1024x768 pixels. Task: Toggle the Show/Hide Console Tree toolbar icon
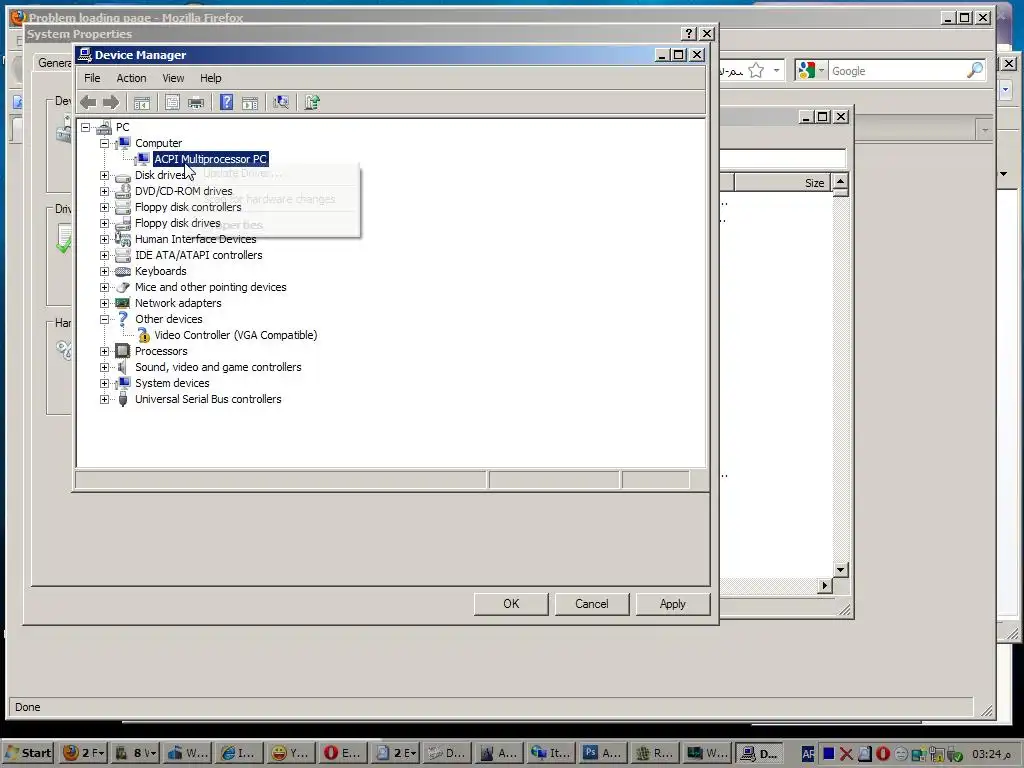coord(142,103)
